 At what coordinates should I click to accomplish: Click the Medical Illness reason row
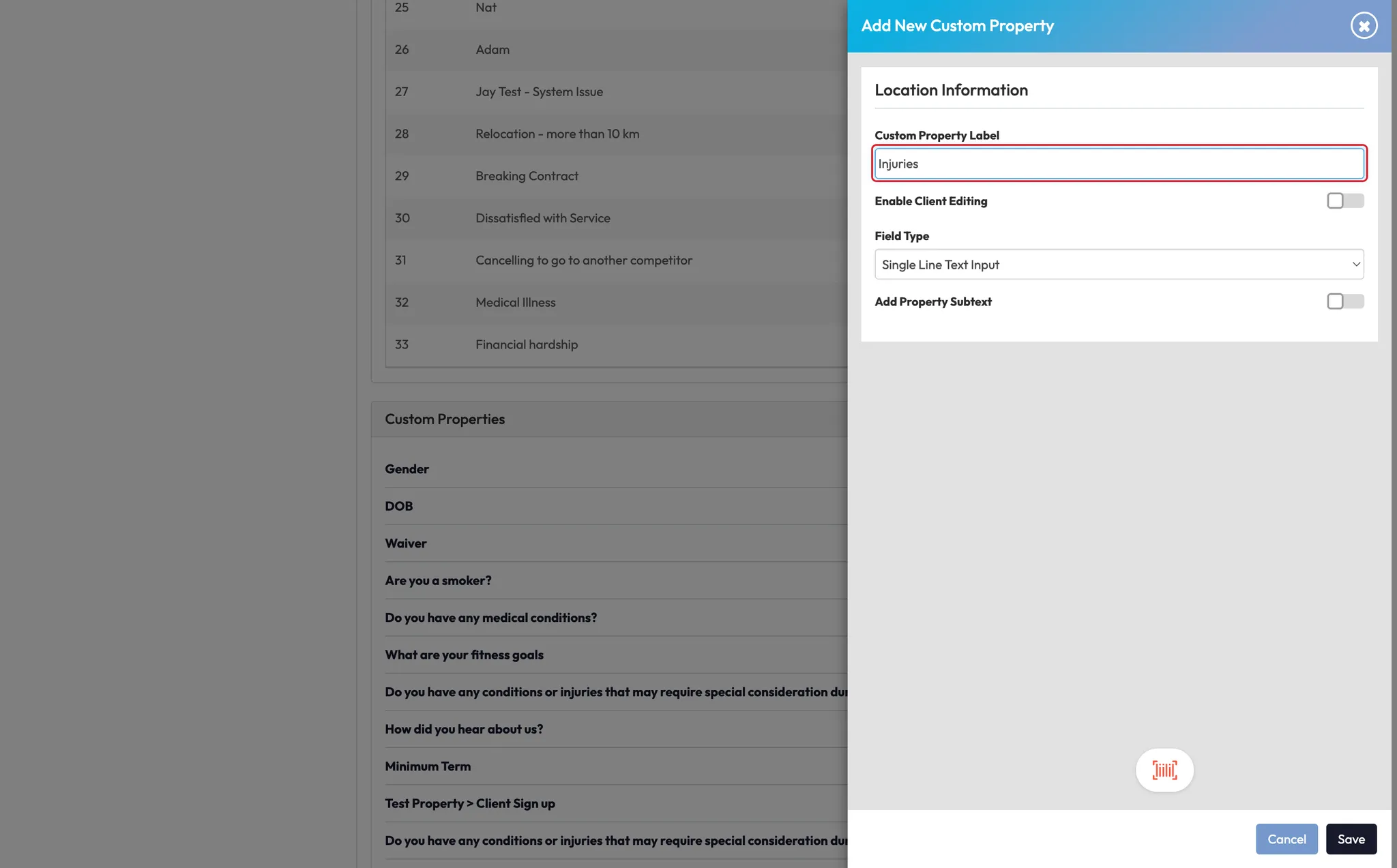516,302
